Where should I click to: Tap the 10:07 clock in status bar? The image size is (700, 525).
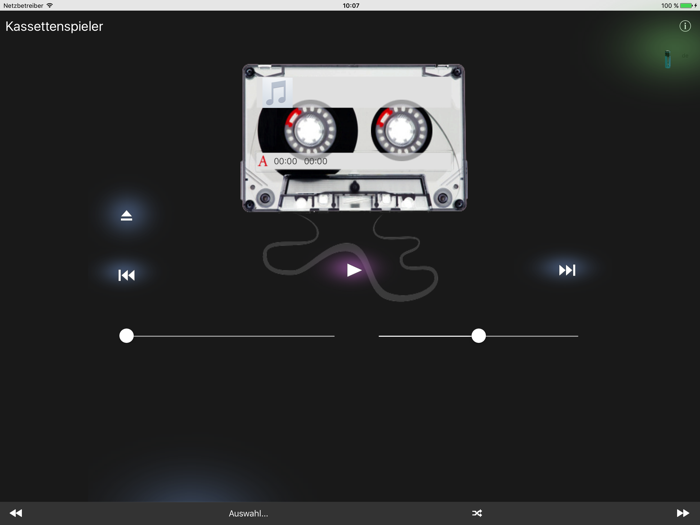(351, 5)
